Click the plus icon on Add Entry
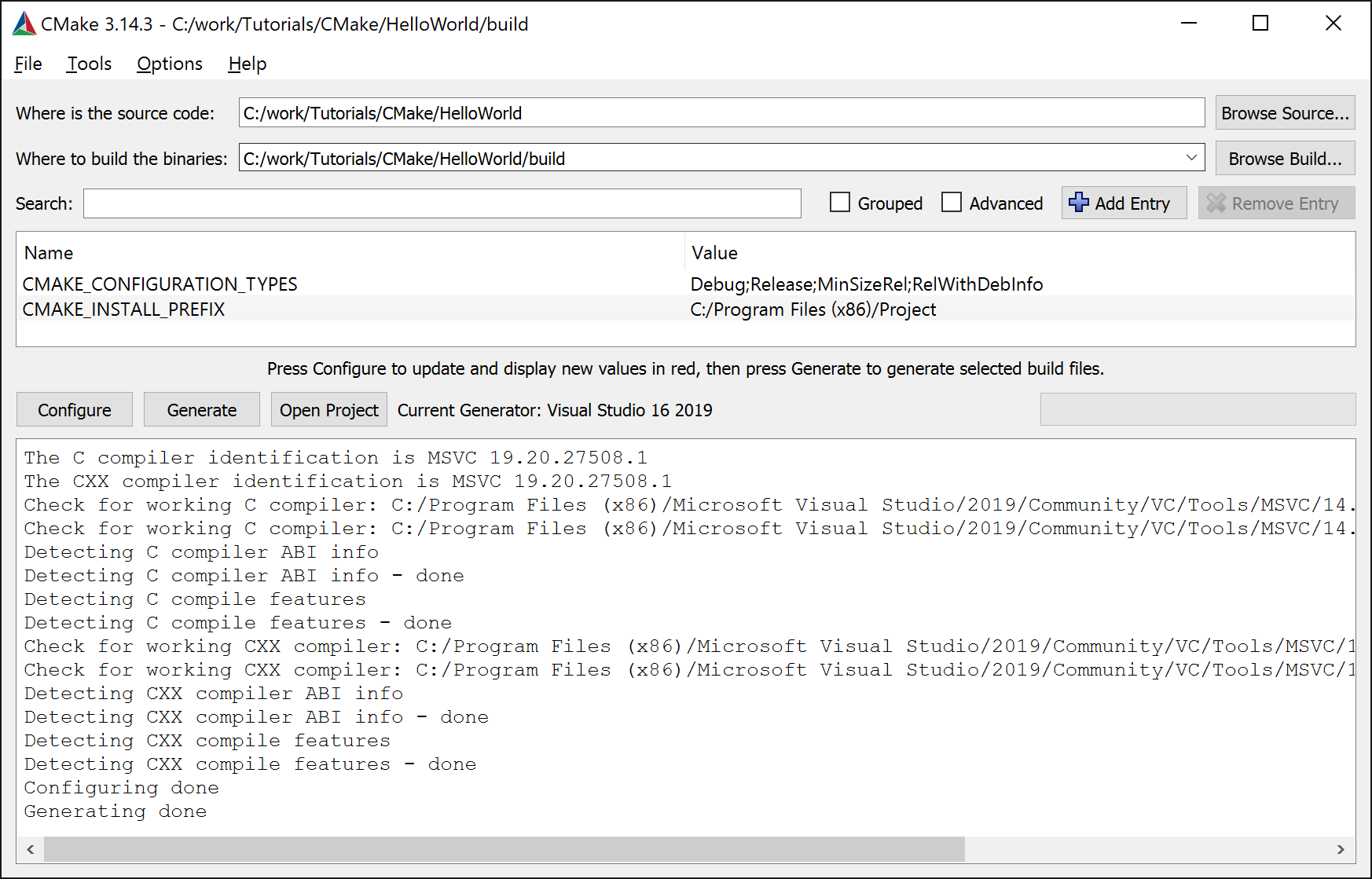Screen dimensions: 1372x879 tap(1078, 203)
